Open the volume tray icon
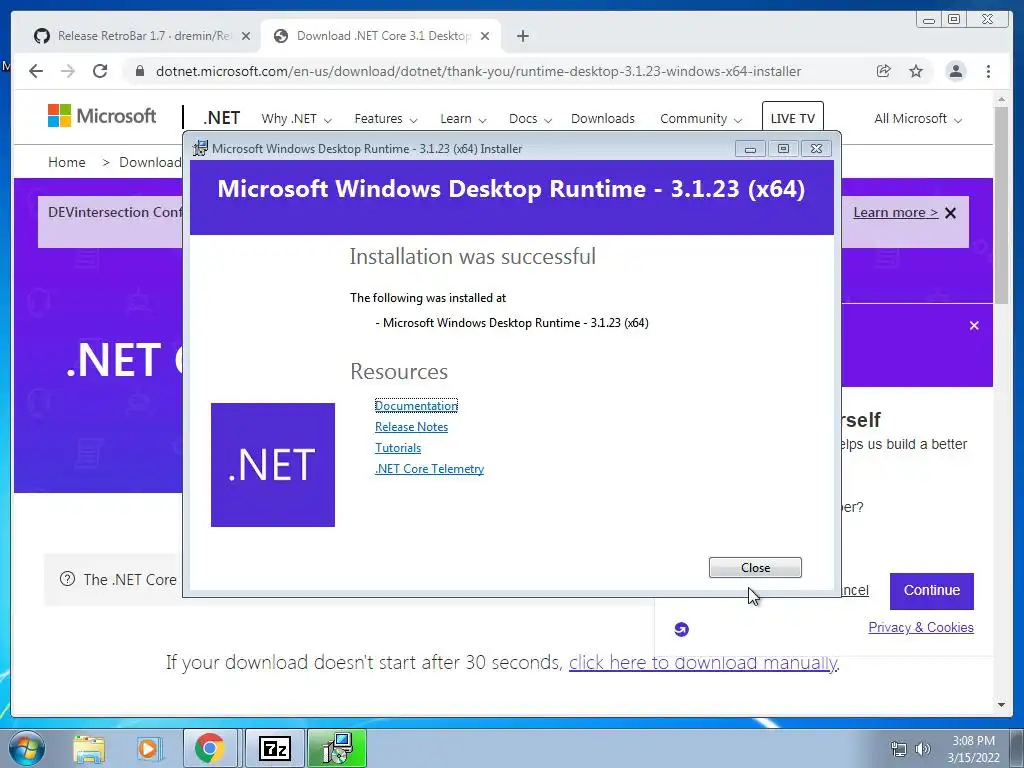The width and height of the screenshot is (1024, 768). 922,749
